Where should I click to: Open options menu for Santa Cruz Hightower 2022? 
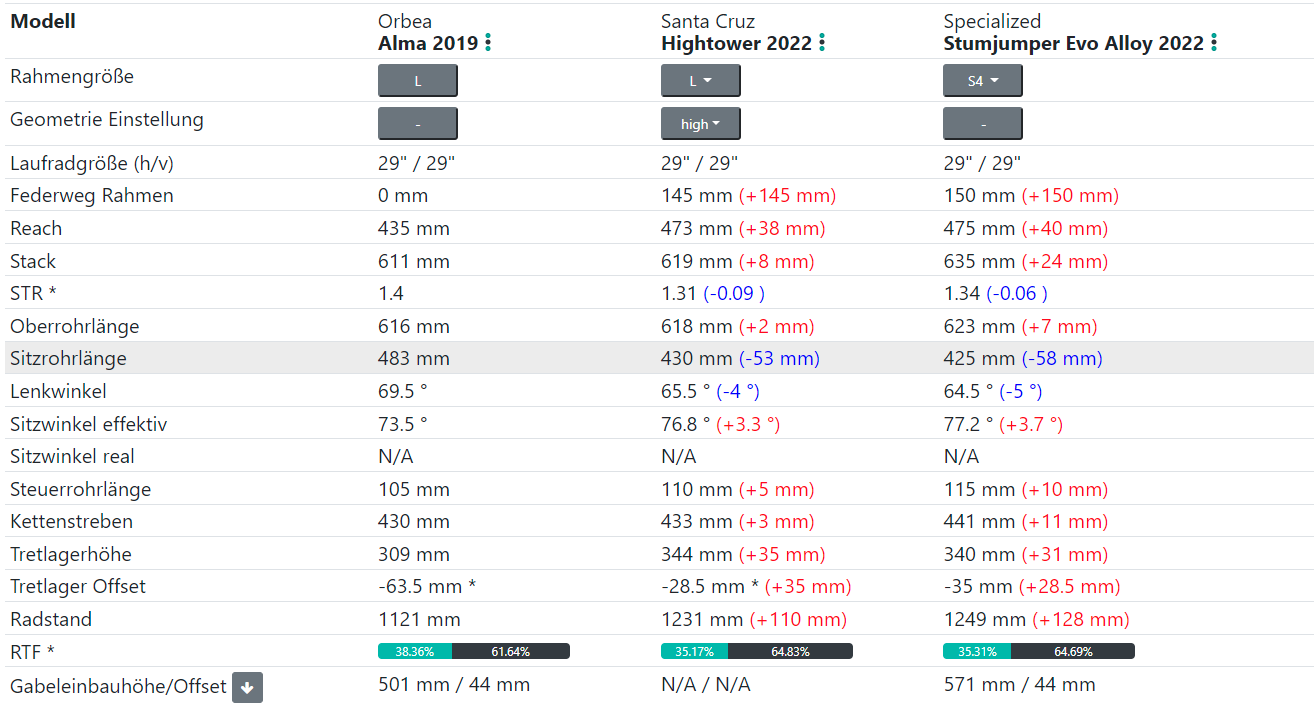pyautogui.click(x=822, y=43)
